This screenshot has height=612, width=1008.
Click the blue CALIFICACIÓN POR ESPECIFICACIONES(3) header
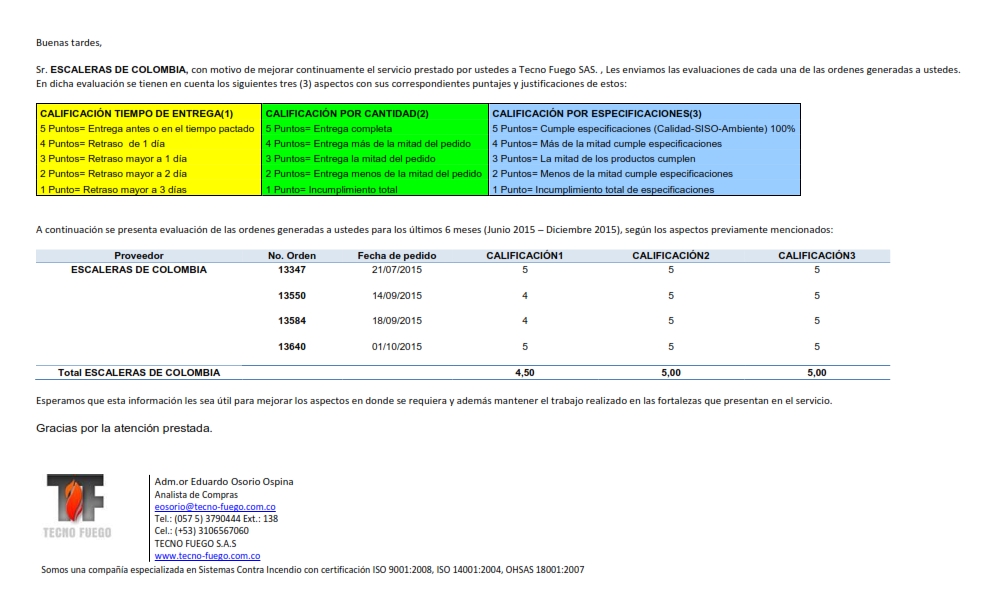click(597, 114)
